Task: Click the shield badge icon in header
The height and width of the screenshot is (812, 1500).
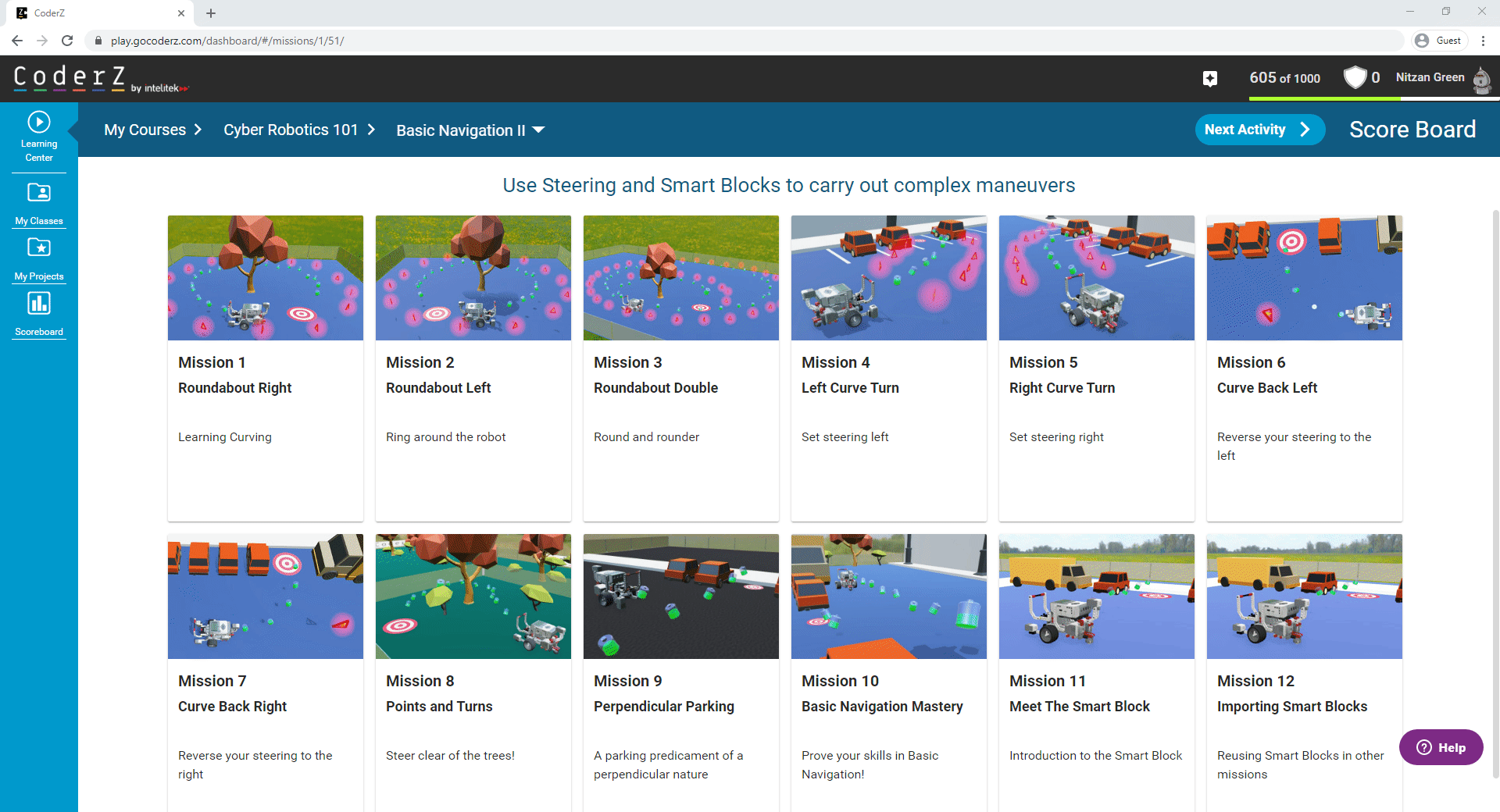Action: tap(1355, 77)
